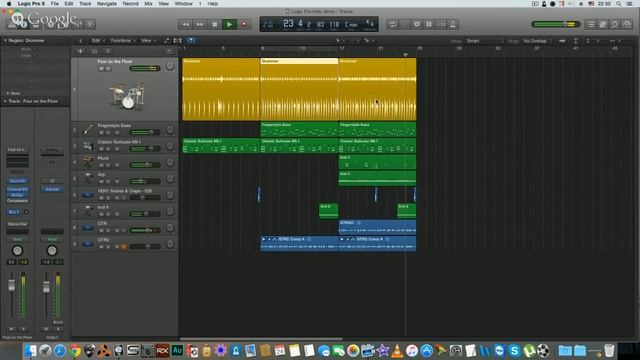640x360 pixels.
Task: Click the Fast Forward transport button
Action: pyautogui.click(x=200, y=24)
